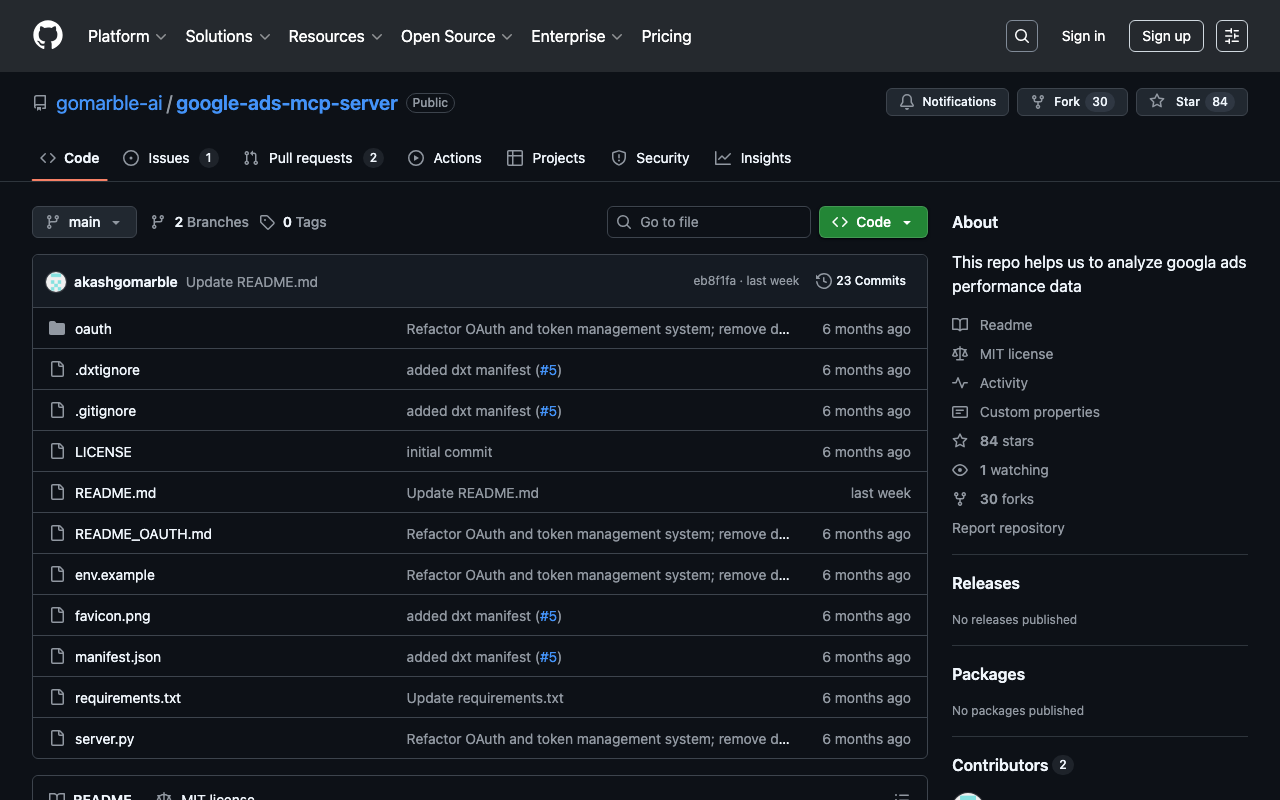This screenshot has width=1280, height=800.
Task: View the 0 Tags page
Action: coord(293,222)
